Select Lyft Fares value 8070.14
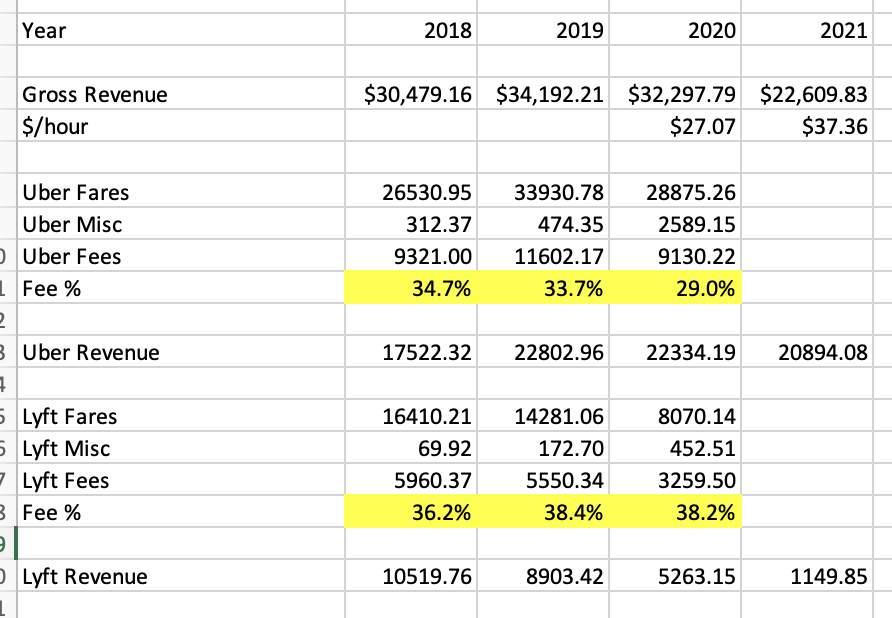This screenshot has height=618, width=892. [x=675, y=415]
